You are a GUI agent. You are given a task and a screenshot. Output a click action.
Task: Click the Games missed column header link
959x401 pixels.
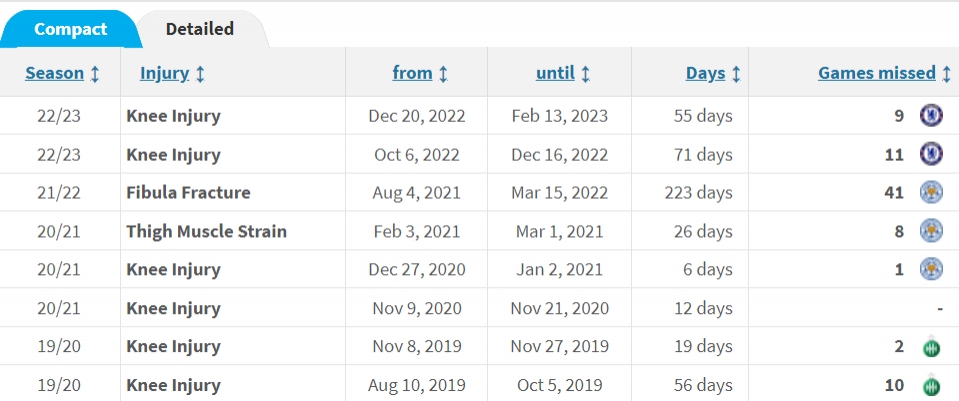pos(877,73)
